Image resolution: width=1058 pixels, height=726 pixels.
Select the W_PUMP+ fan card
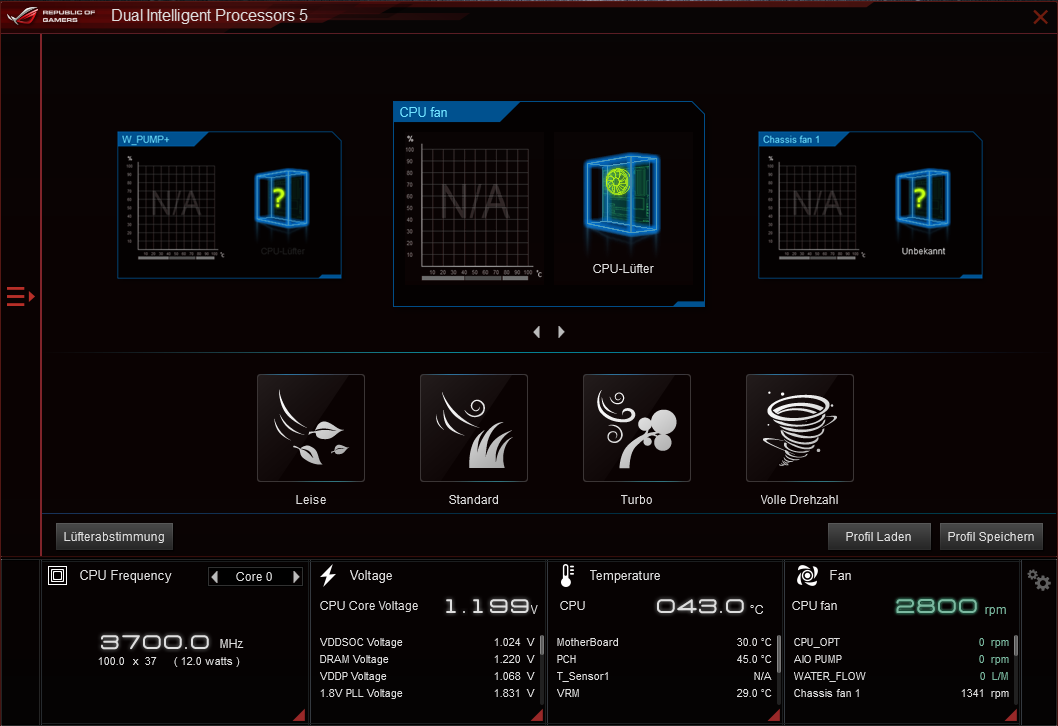229,205
